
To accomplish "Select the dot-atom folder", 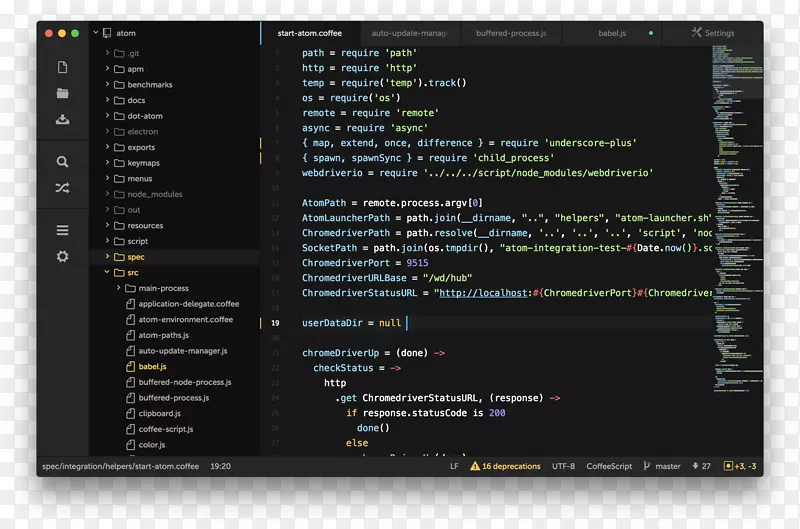I will (145, 116).
